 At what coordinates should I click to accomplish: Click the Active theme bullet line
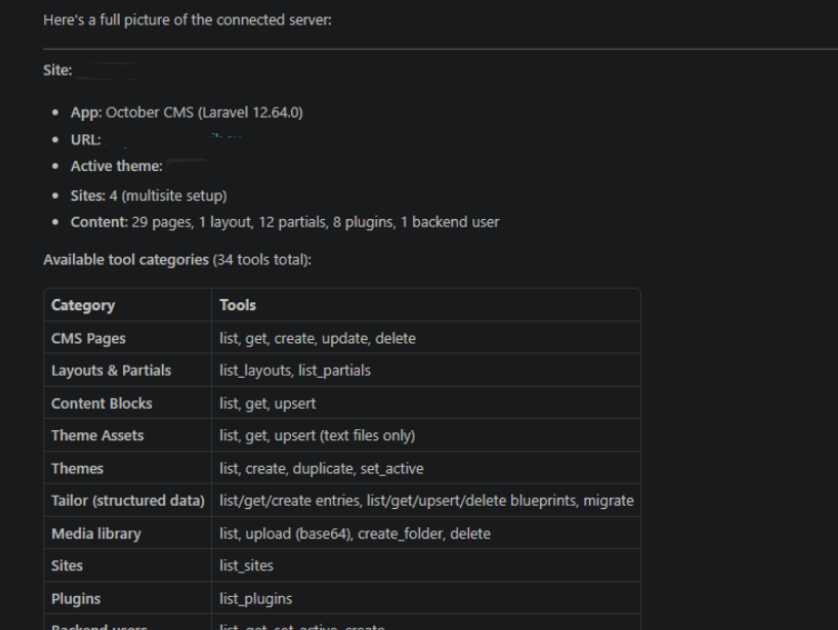[x=139, y=166]
